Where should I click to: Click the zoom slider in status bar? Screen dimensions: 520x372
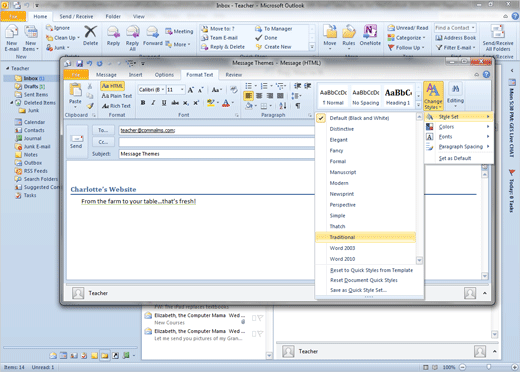tap(488, 367)
